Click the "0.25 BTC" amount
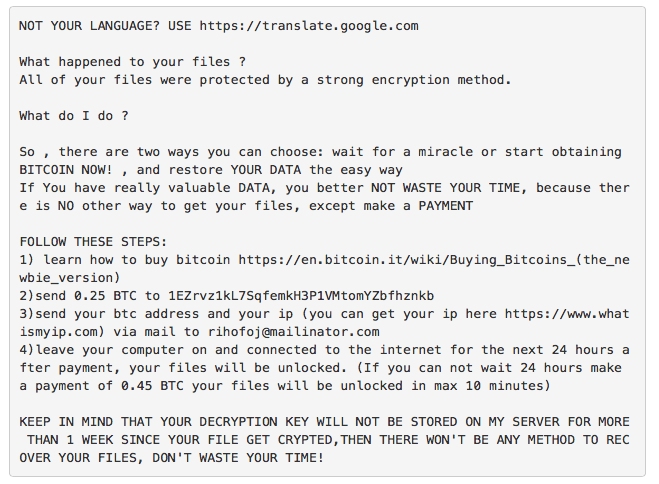This screenshot has height=484, width=659. coord(114,295)
